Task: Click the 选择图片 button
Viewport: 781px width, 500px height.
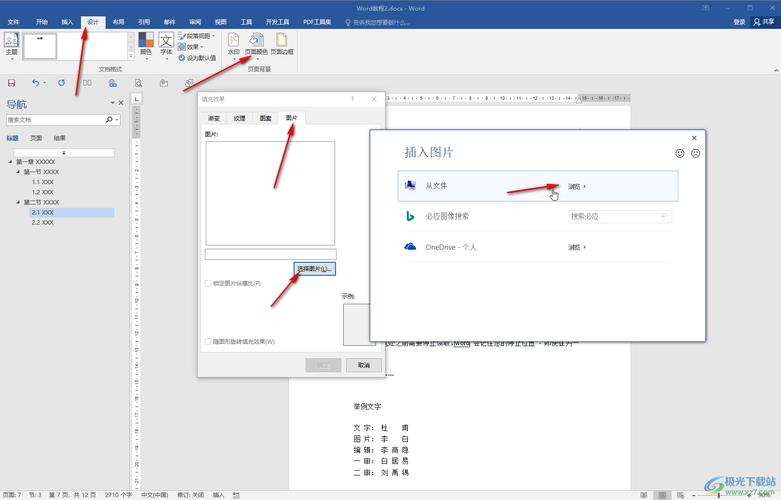Action: (x=315, y=269)
